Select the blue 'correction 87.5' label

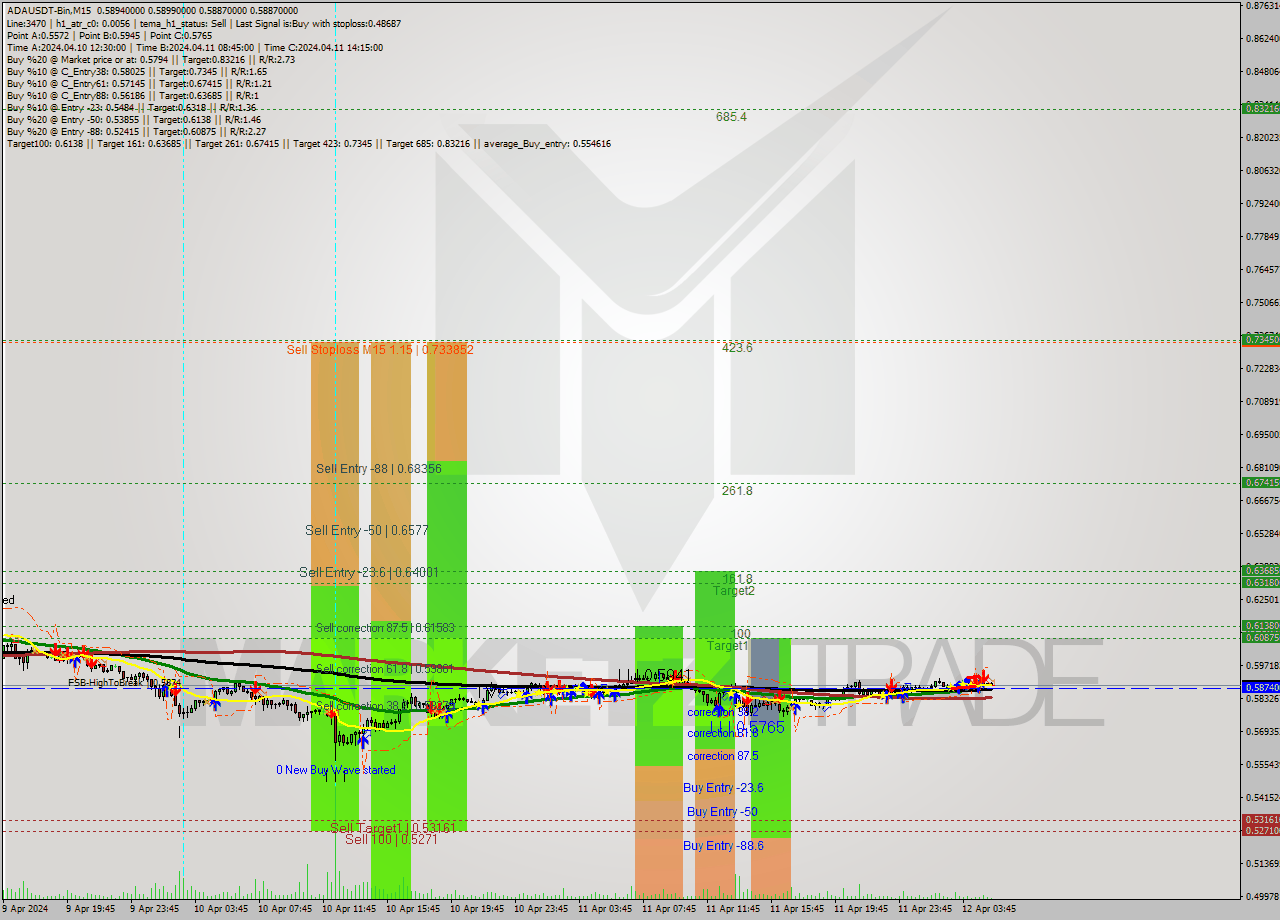[x=723, y=756]
